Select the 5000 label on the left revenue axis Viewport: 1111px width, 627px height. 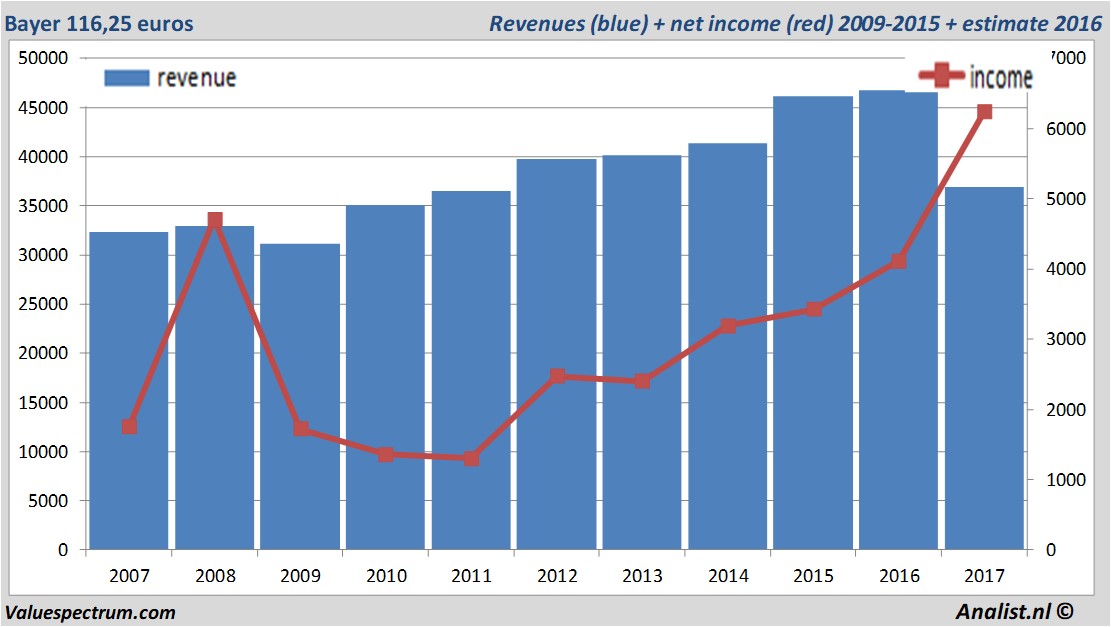tap(48, 500)
